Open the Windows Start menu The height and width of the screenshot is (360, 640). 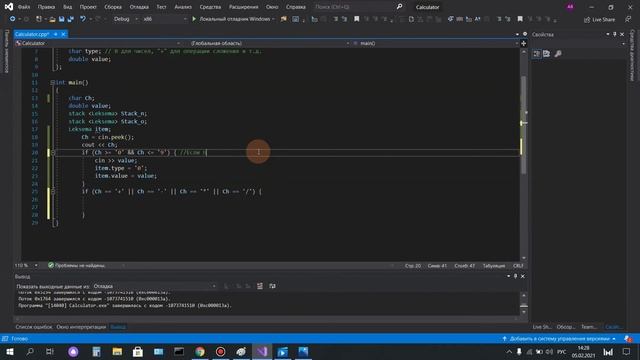[x=9, y=352]
